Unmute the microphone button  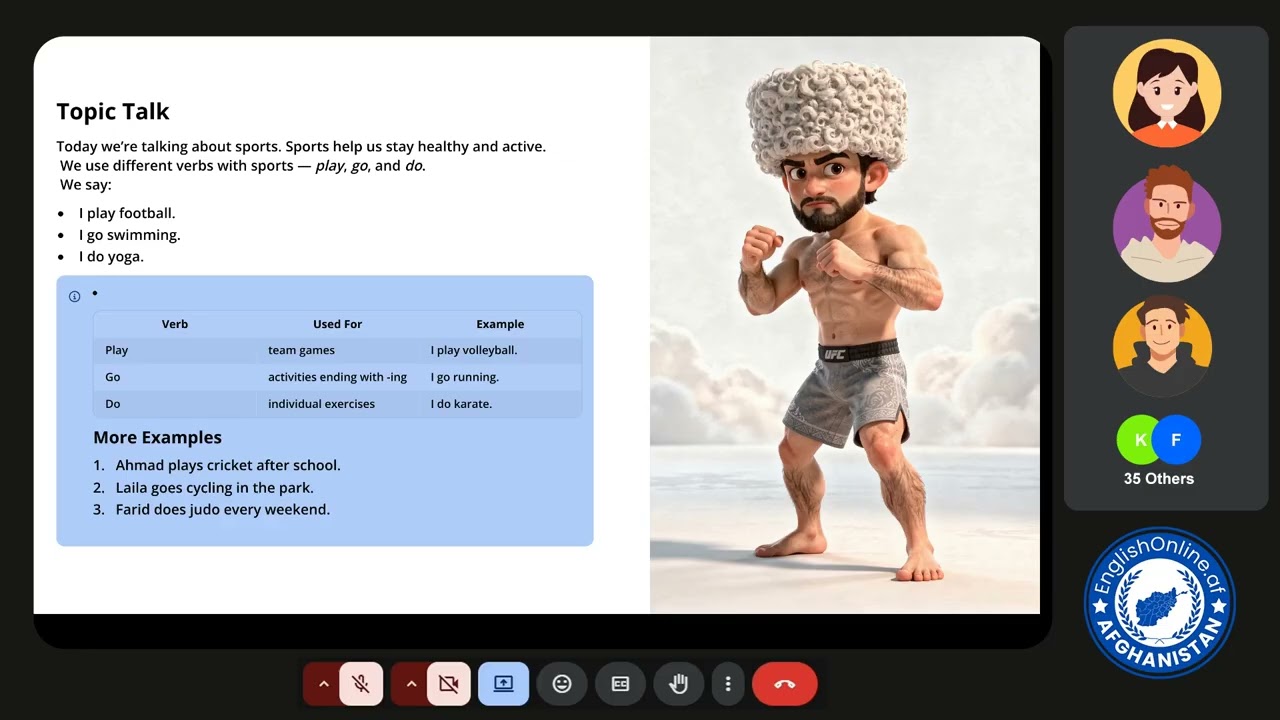click(x=361, y=684)
